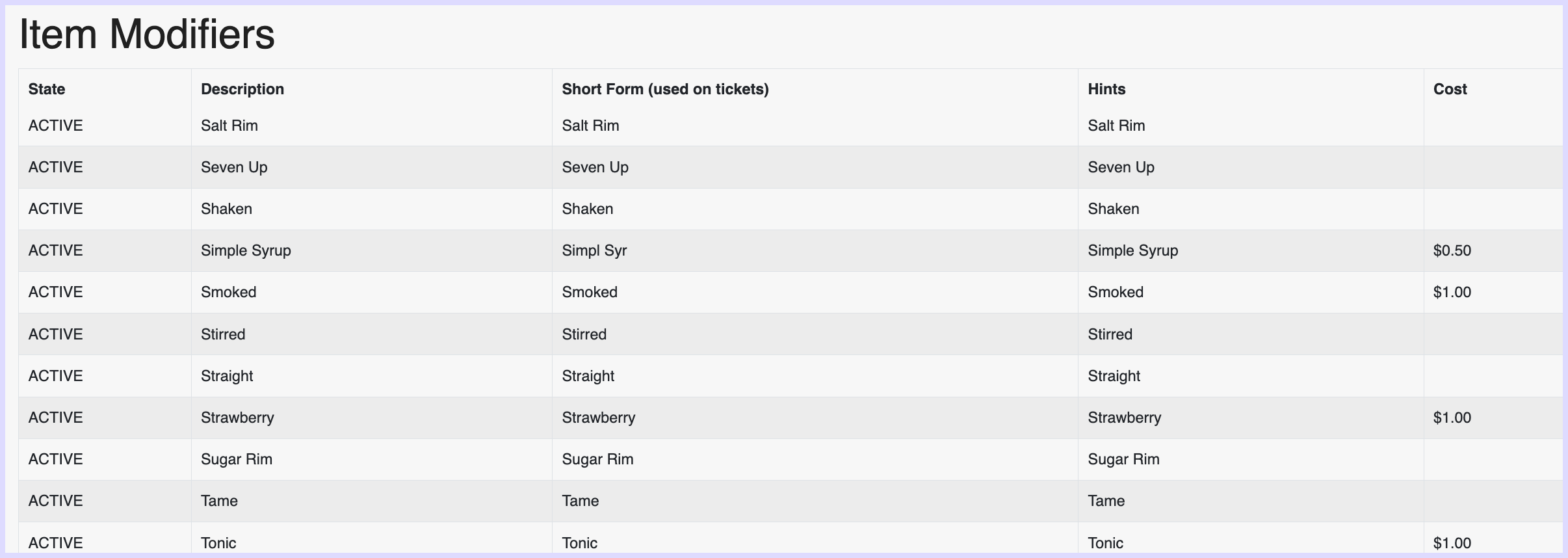Click the Description column header
This screenshot has height=558, width=1568.
(242, 89)
